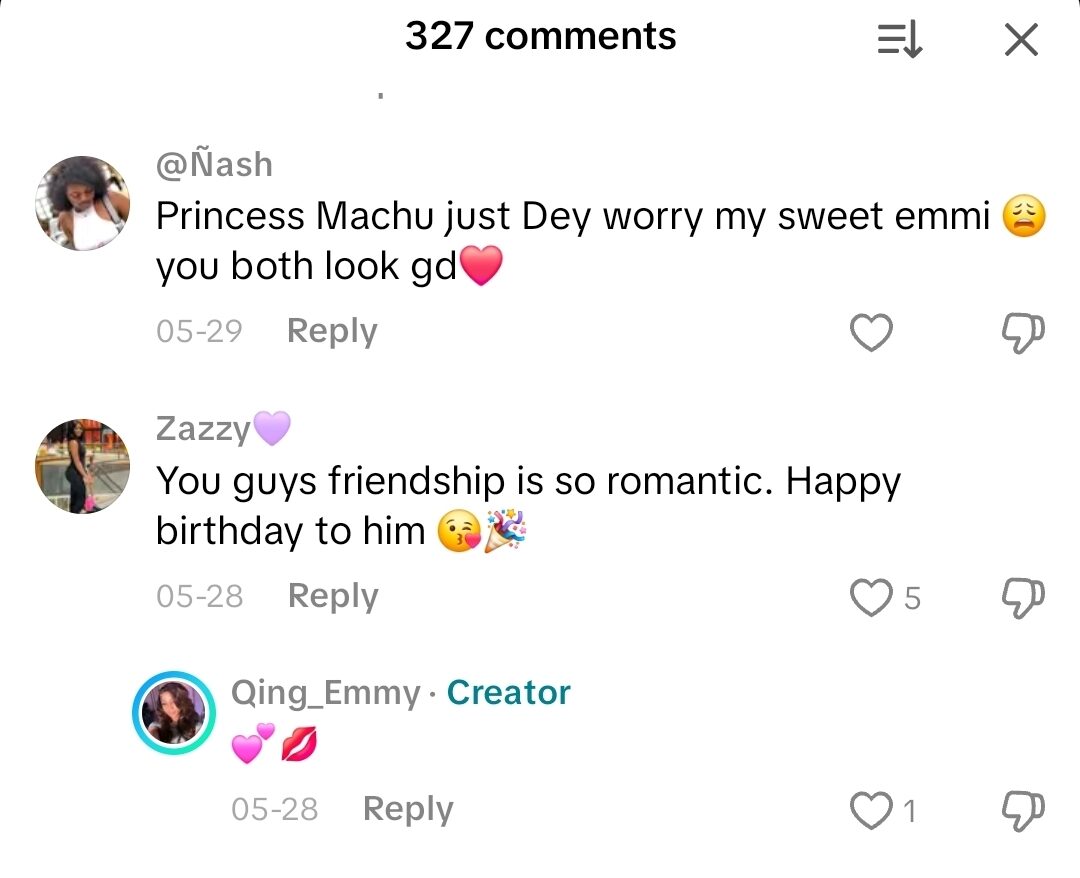Open Zazzy's profile picture
1080x878 pixels.
click(x=82, y=467)
